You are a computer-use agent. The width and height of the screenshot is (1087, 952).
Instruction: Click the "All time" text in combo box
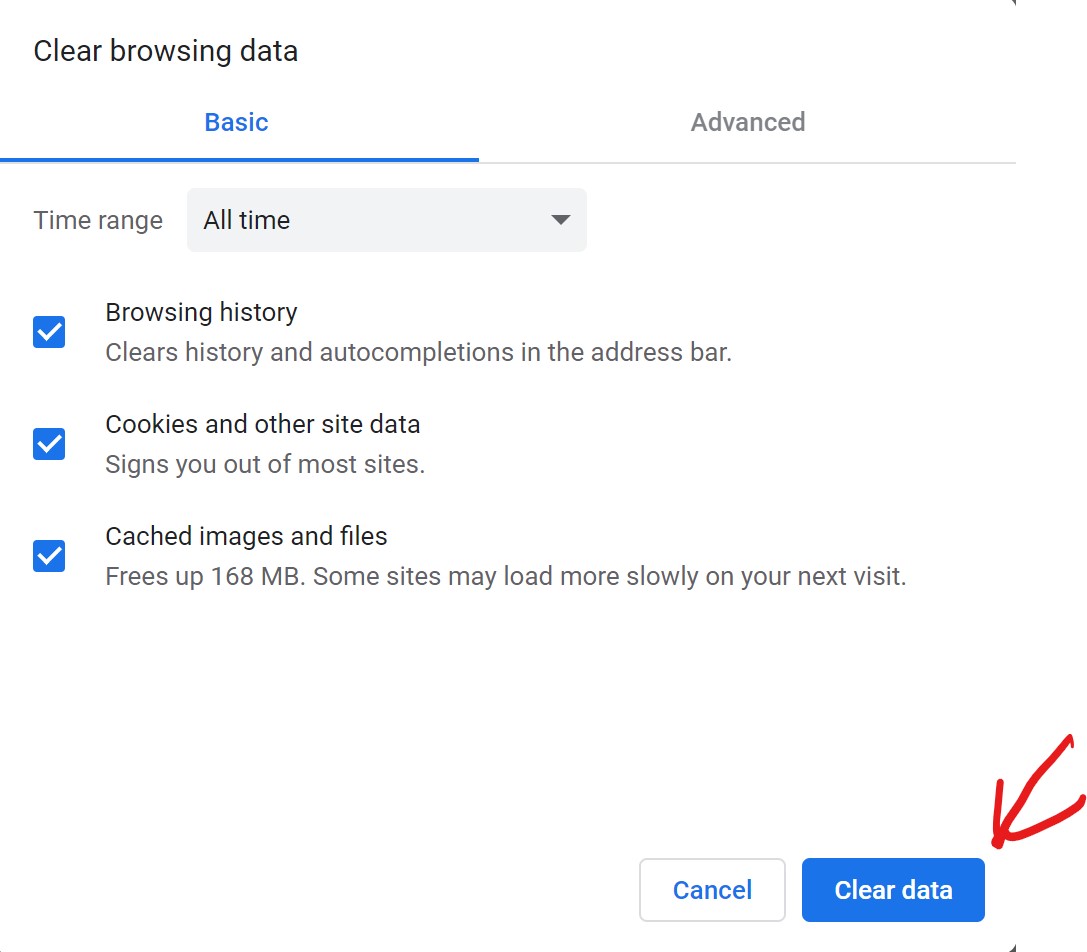(247, 220)
